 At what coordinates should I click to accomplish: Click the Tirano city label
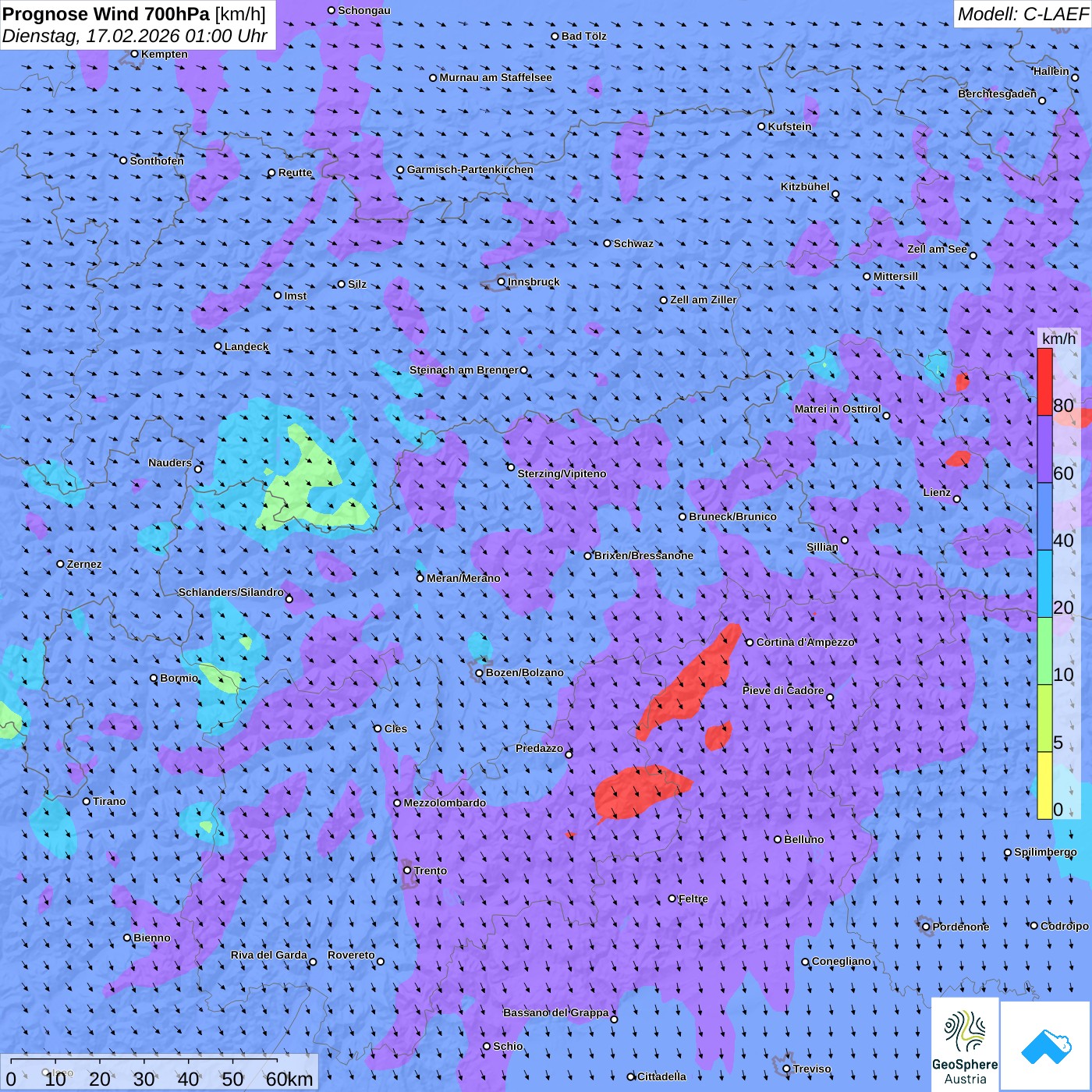pyautogui.click(x=109, y=801)
